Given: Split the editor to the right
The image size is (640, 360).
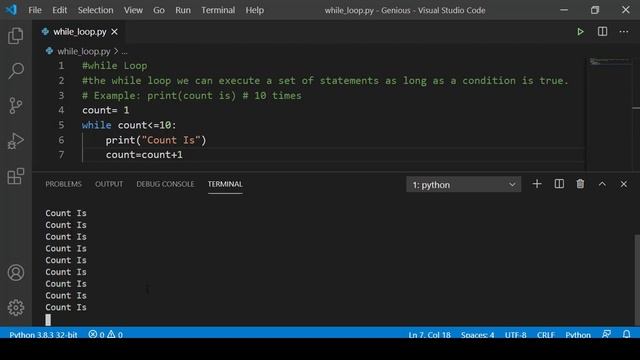Looking at the screenshot, I should pyautogui.click(x=602, y=32).
